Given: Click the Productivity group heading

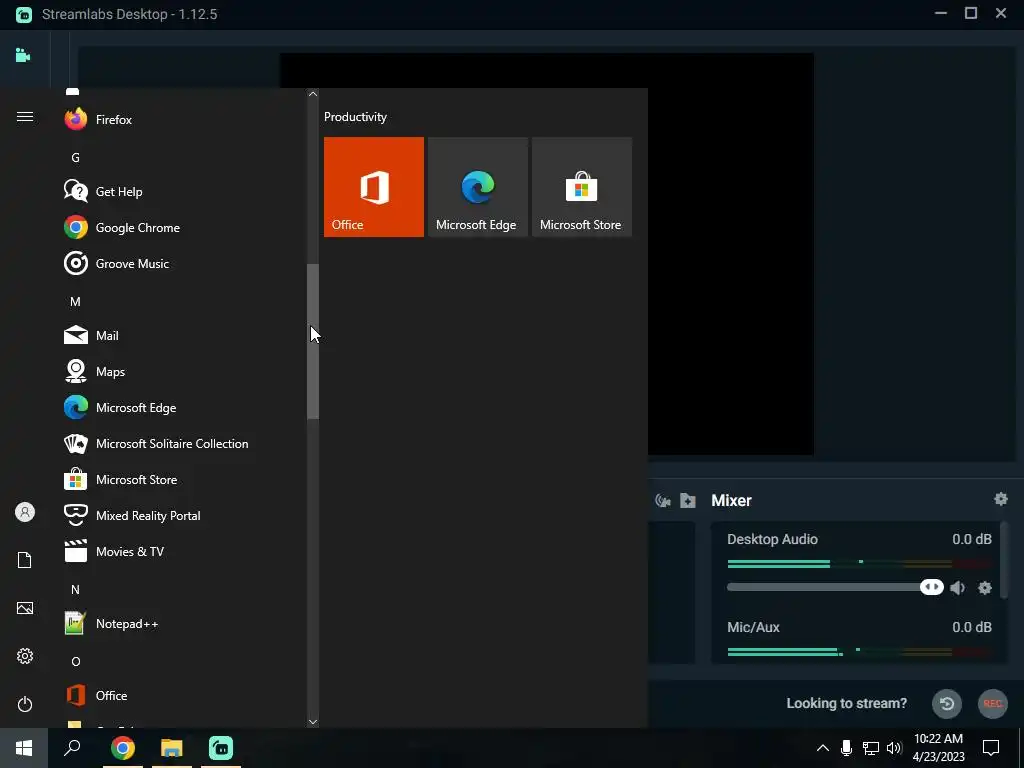Looking at the screenshot, I should (x=355, y=117).
